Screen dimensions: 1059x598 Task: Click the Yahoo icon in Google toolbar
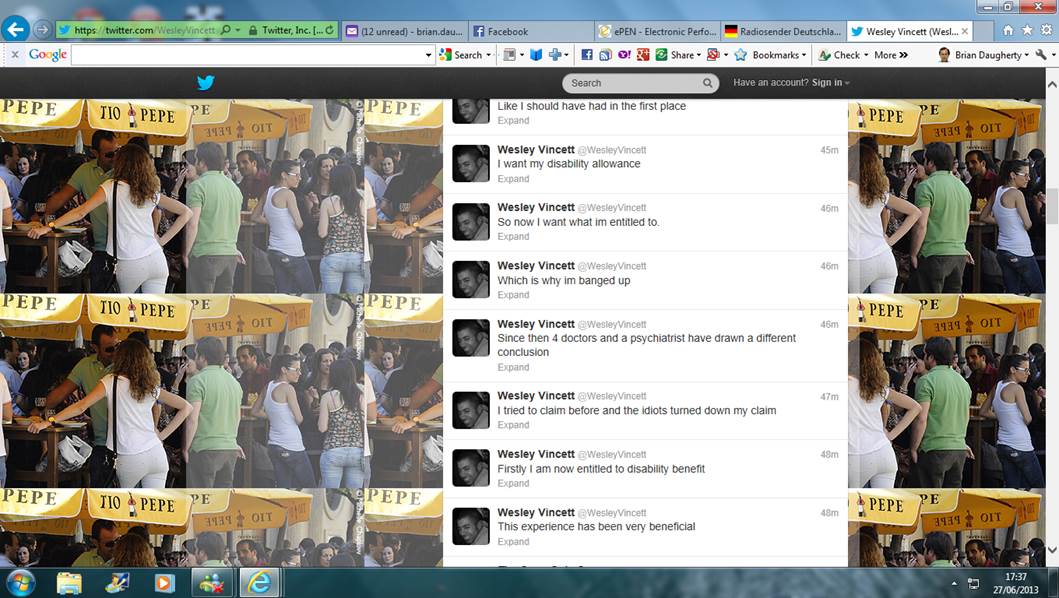tap(623, 55)
